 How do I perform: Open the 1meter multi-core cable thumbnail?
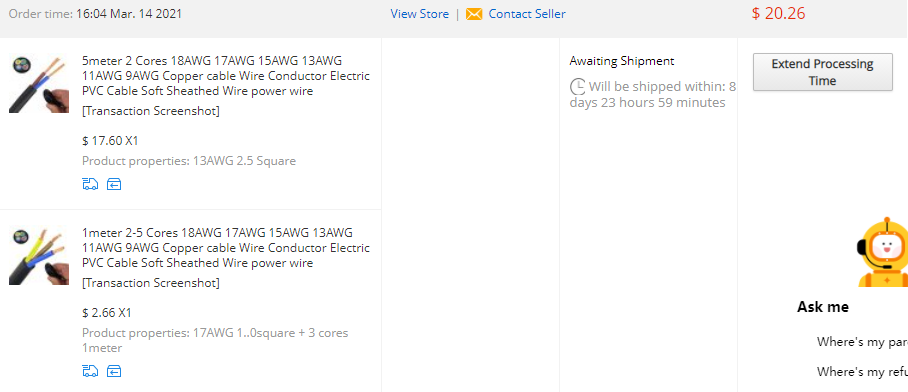tap(39, 257)
